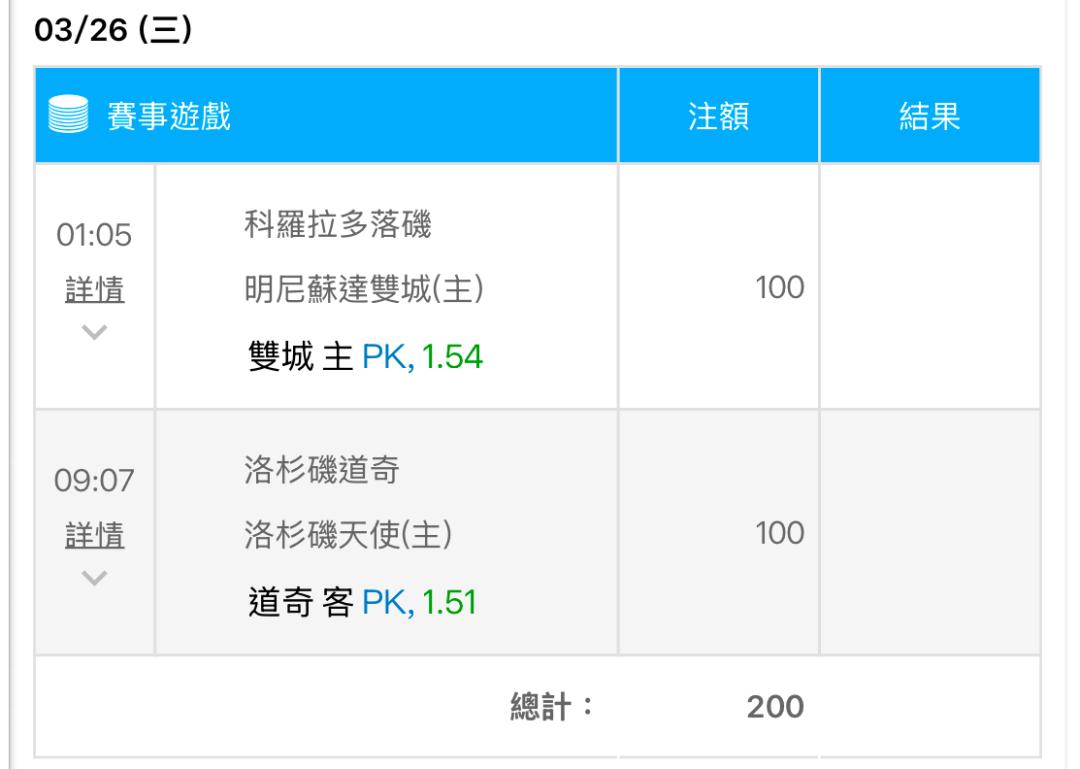Viewport: 1080px width, 769px height.
Task: Click the 03/26 (三) date heading
Action: tap(113, 30)
